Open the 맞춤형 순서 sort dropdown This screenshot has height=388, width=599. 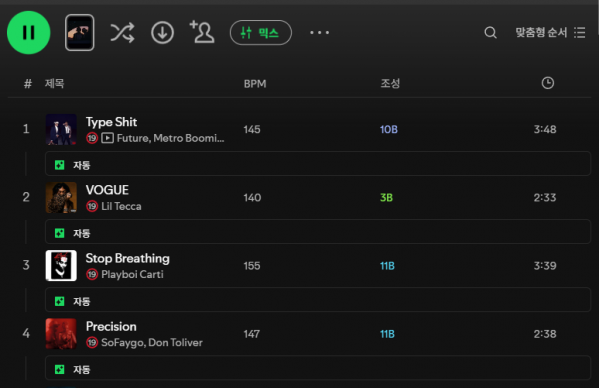(x=550, y=32)
